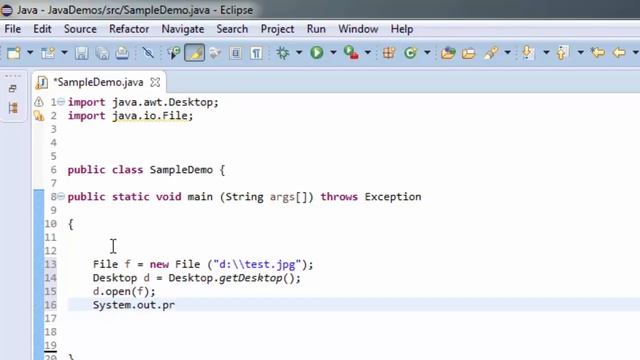Click the New Java Package icon
This screenshot has height=360, width=640.
pyautogui.click(x=389, y=53)
